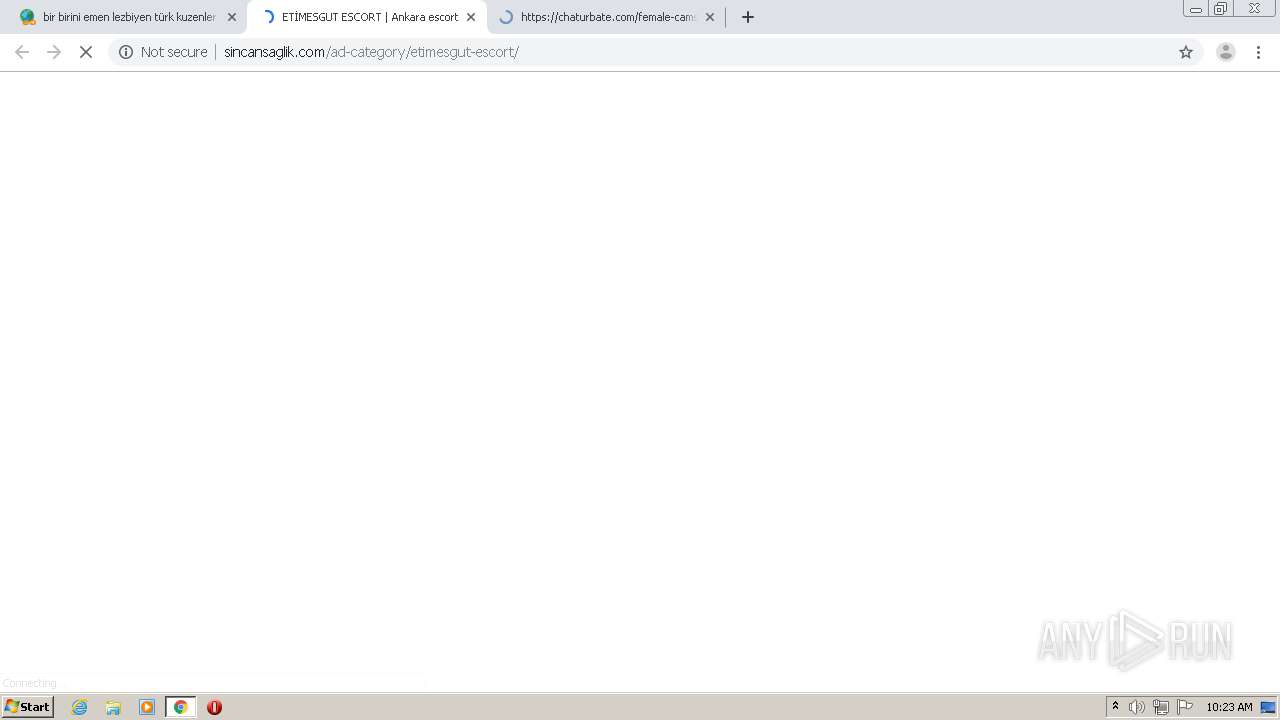Show hidden tray icons arrow
The width and height of the screenshot is (1280, 720).
1115,707
